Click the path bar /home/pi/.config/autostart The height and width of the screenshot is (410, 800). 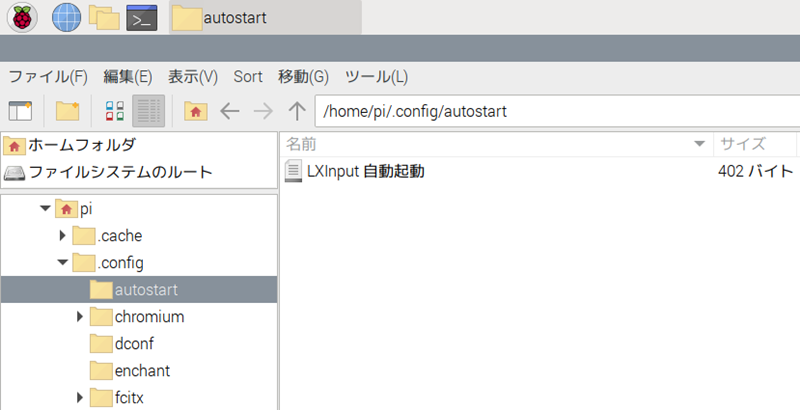557,111
